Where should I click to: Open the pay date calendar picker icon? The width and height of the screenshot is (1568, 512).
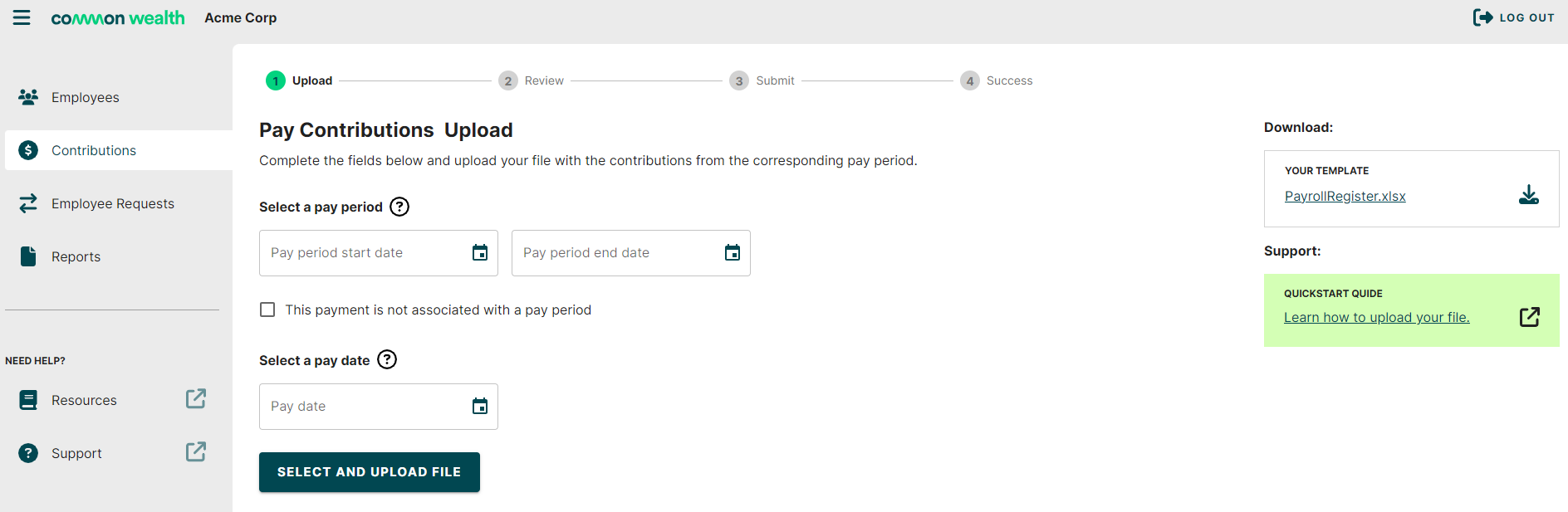480,407
